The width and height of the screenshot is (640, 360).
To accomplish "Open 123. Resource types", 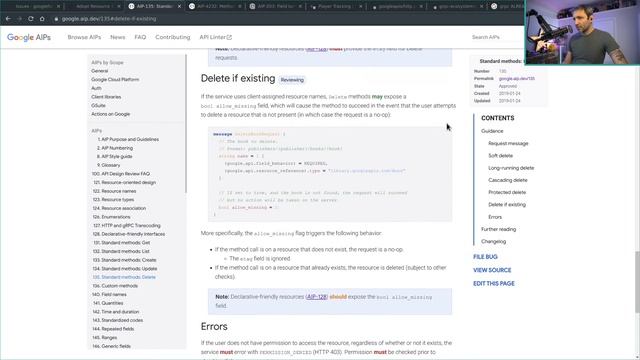I will [113, 200].
